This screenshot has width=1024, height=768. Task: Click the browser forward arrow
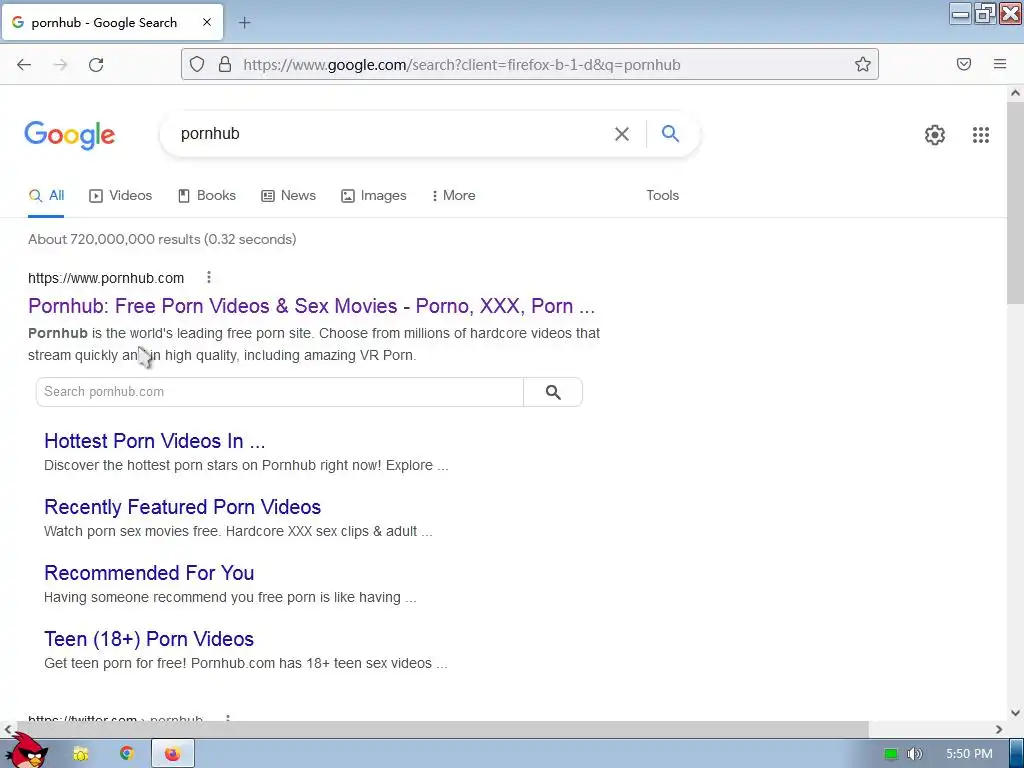click(x=60, y=64)
